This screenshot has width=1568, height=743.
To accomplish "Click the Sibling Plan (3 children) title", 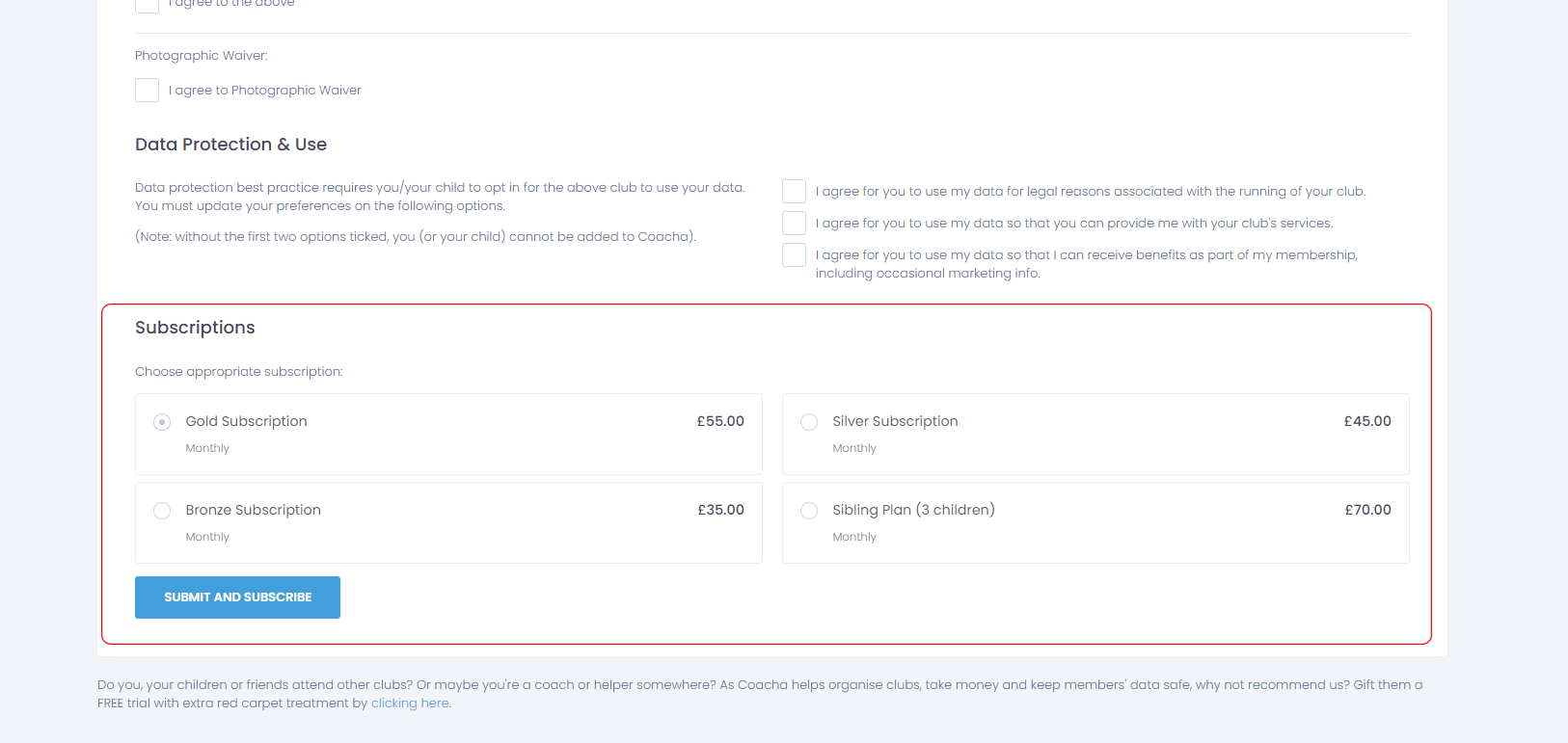I will [x=913, y=510].
